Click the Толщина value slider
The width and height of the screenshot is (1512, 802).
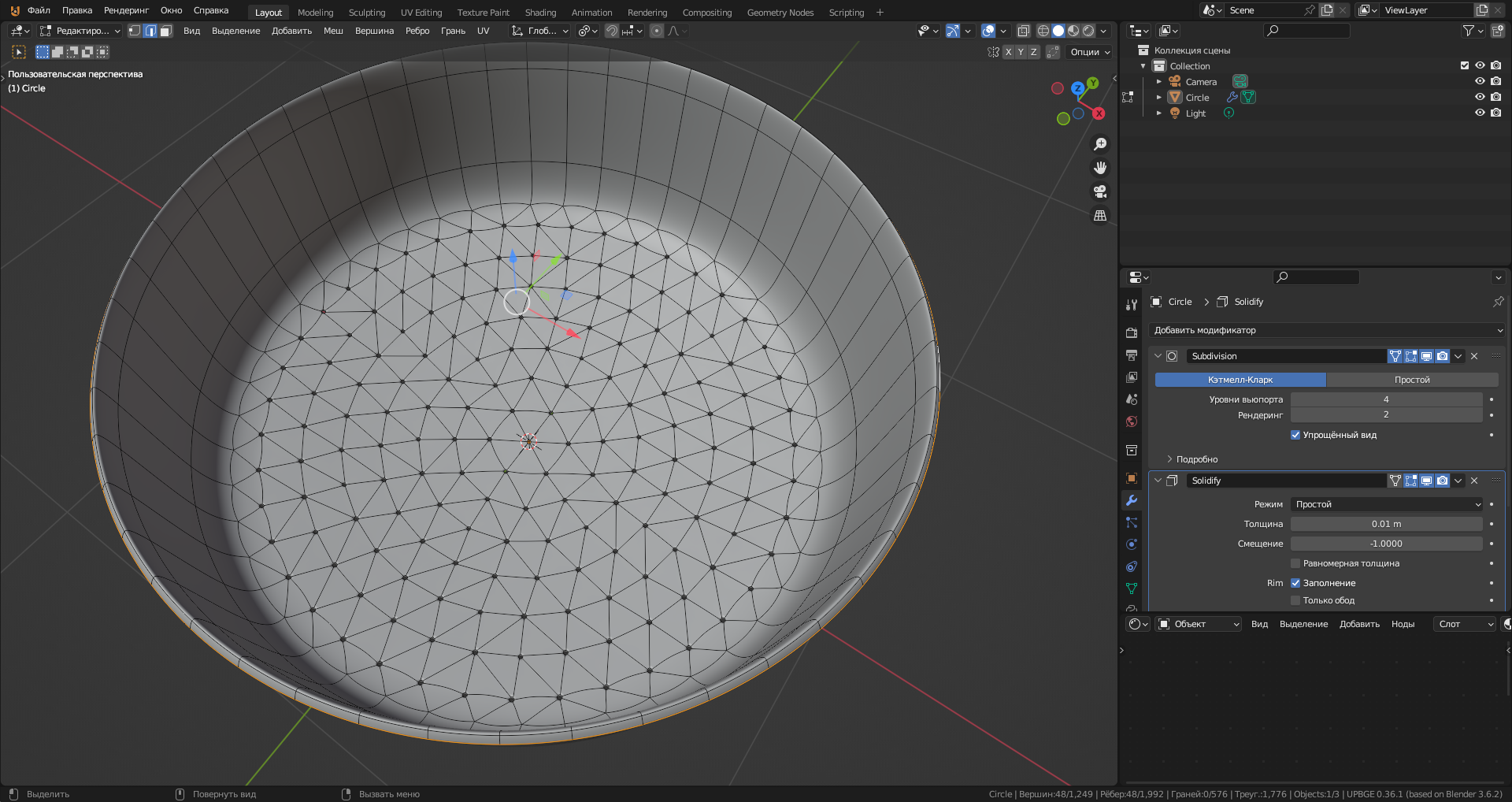pos(1386,524)
